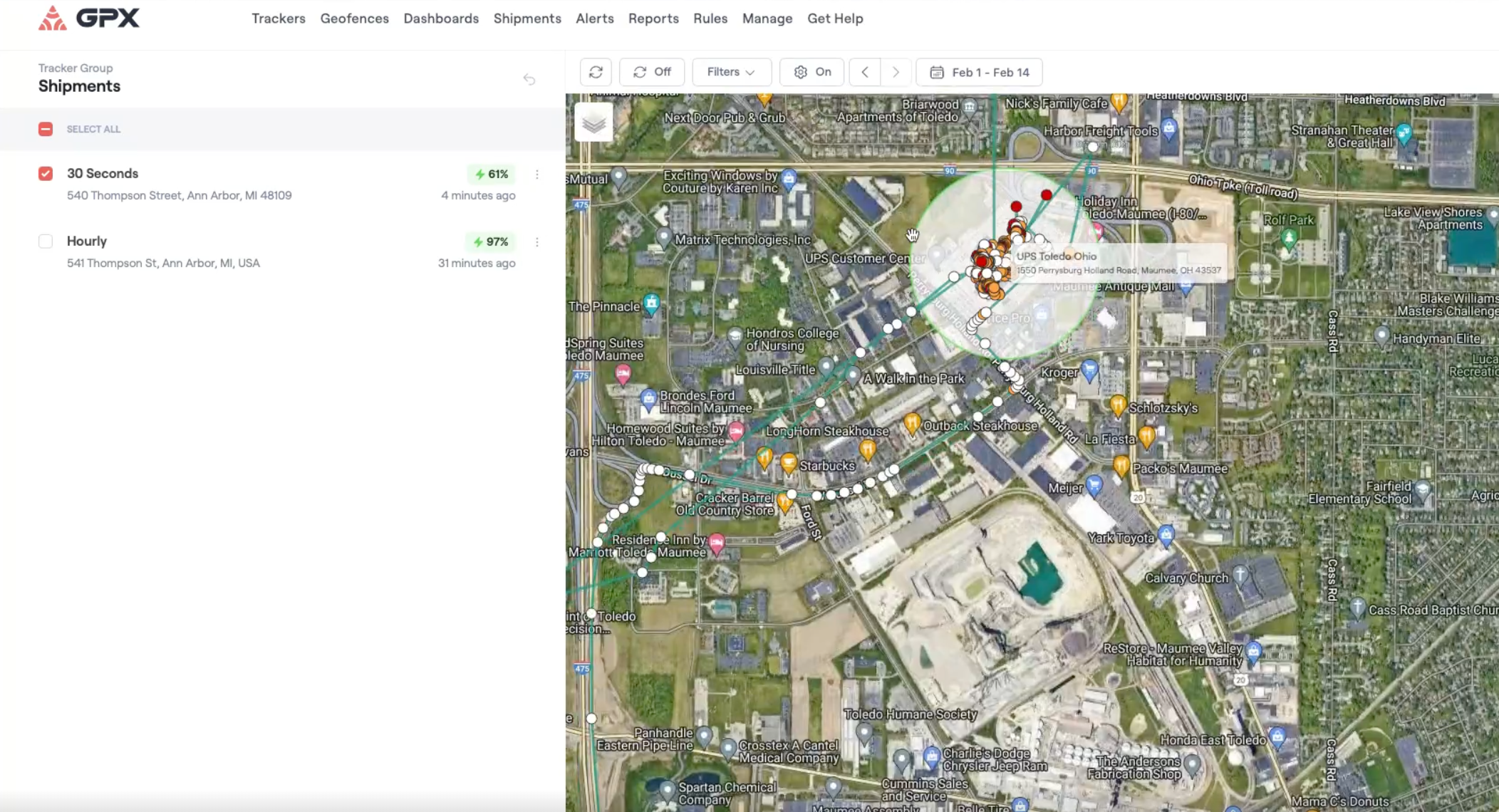Image resolution: width=1499 pixels, height=812 pixels.
Task: Open the Feb 1 - Feb 14 date picker
Action: point(980,72)
